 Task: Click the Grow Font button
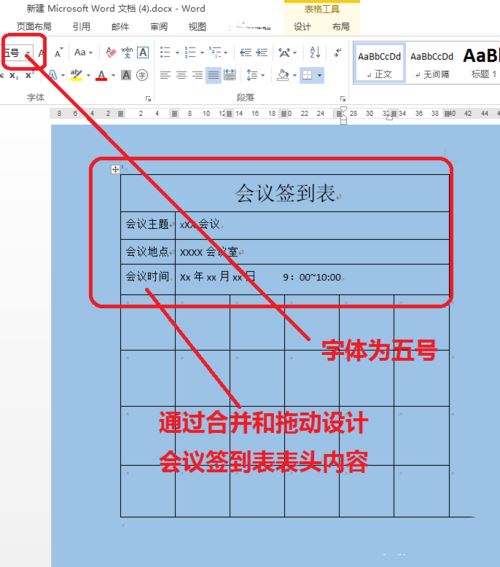[42, 53]
